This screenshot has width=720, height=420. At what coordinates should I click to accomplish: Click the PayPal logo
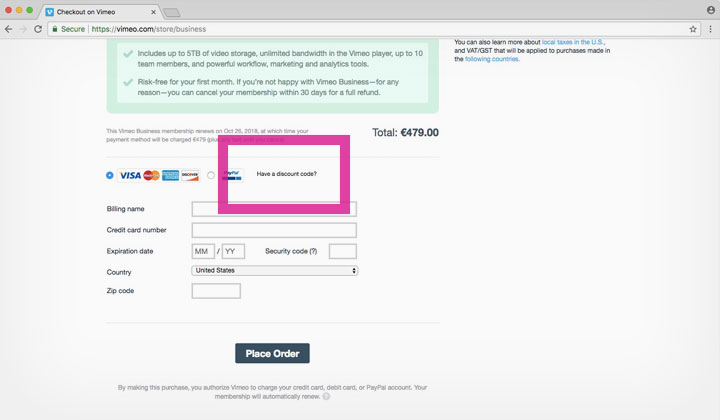232,175
